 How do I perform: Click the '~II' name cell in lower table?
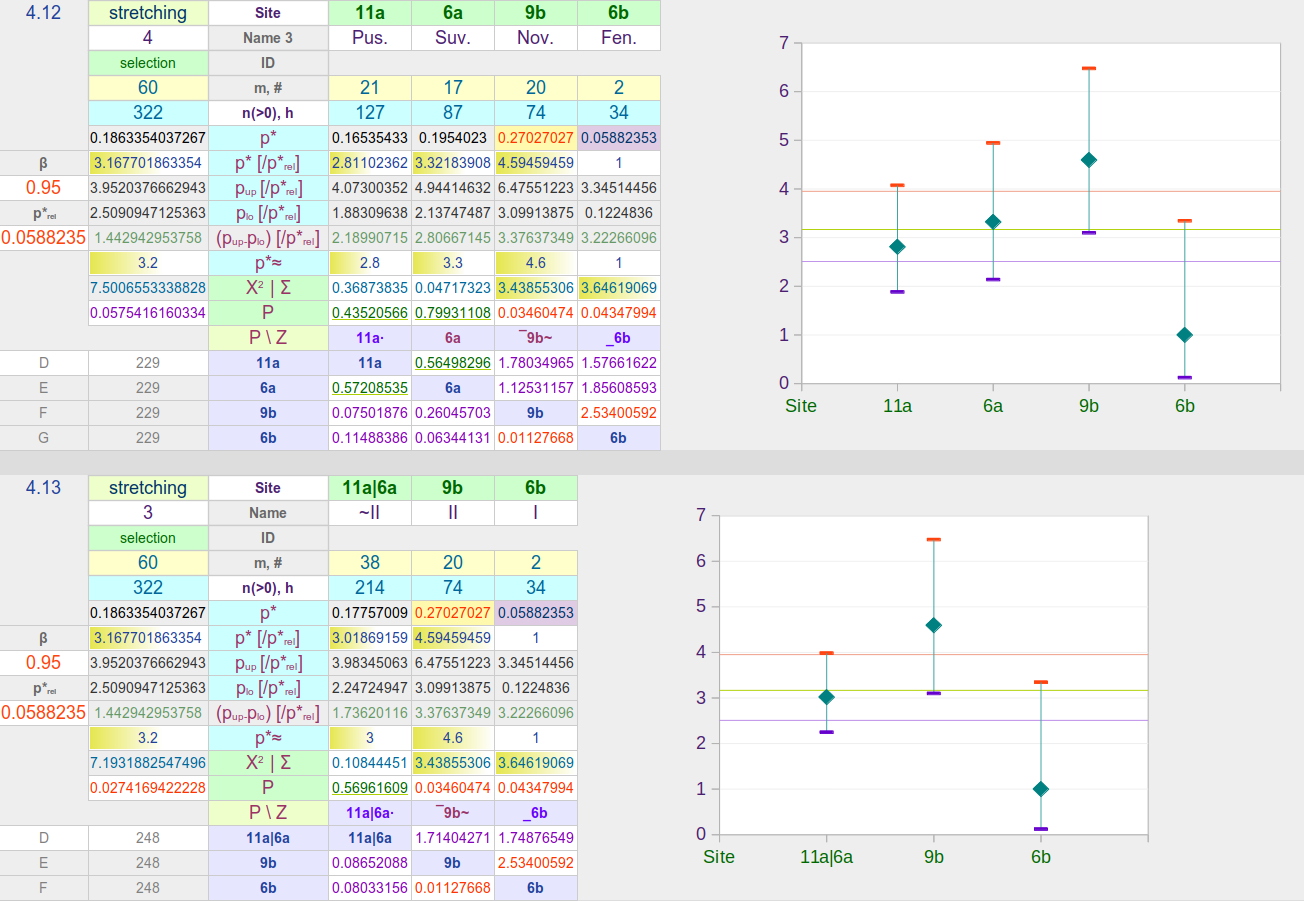coord(369,513)
